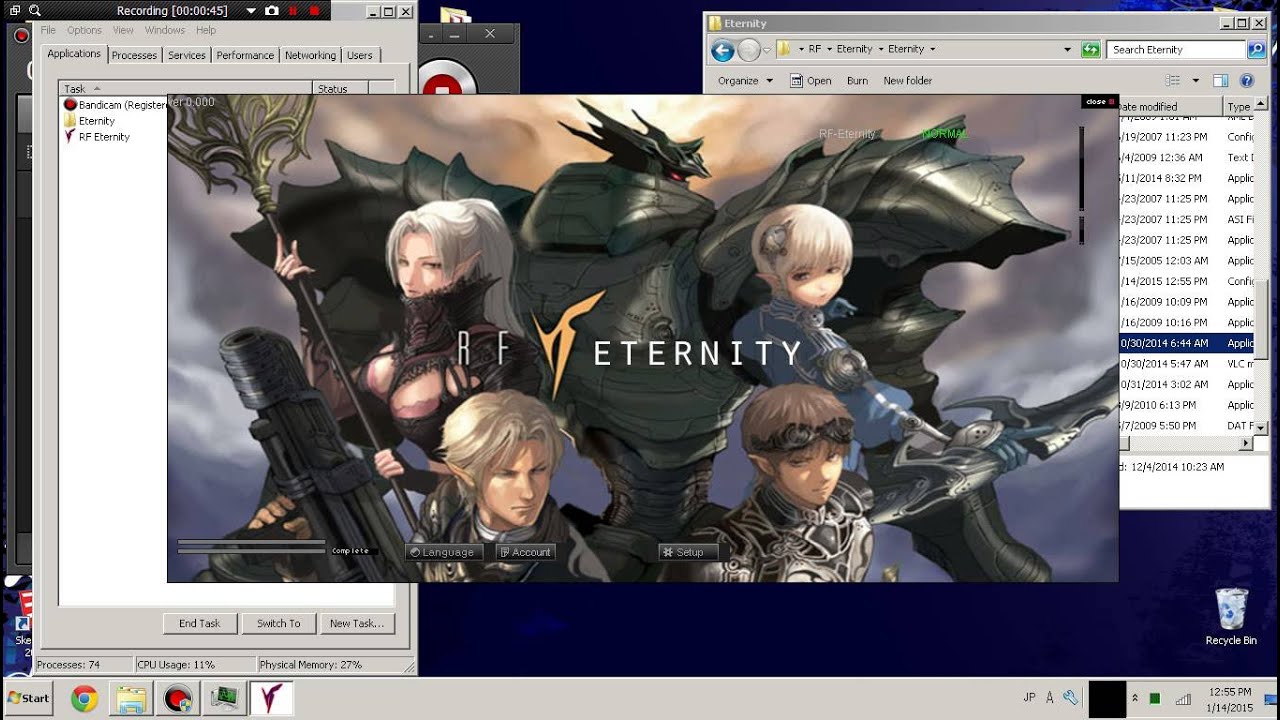Open the Recycle Bin on the desktop
Image resolution: width=1280 pixels, height=720 pixels.
tap(1231, 616)
